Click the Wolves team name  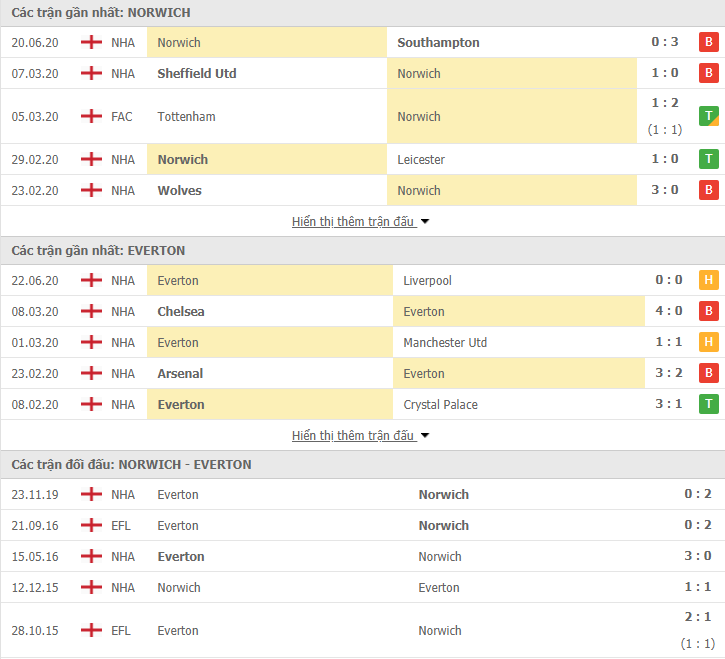click(x=179, y=190)
